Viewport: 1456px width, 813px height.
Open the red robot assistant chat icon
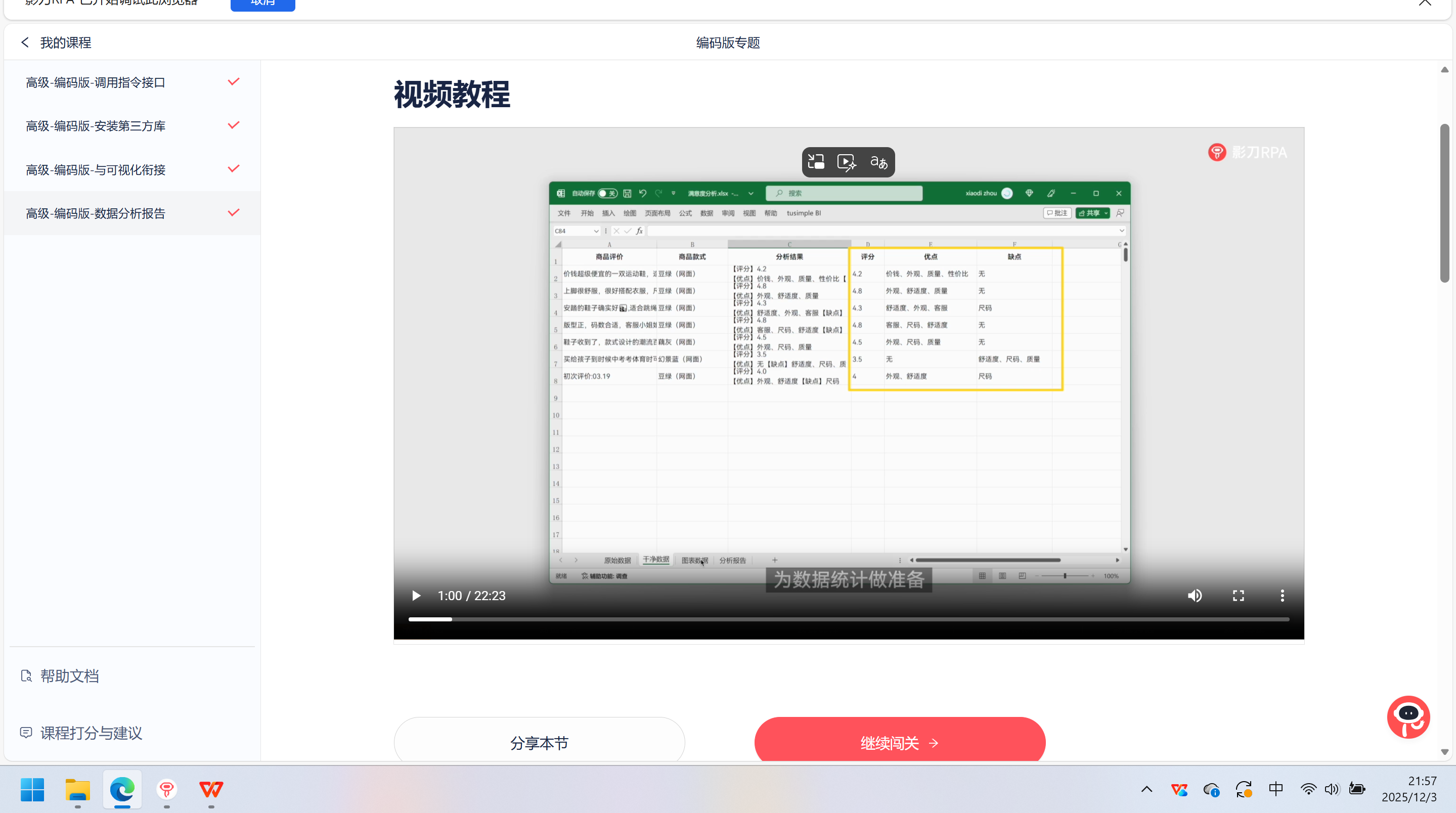(1408, 716)
